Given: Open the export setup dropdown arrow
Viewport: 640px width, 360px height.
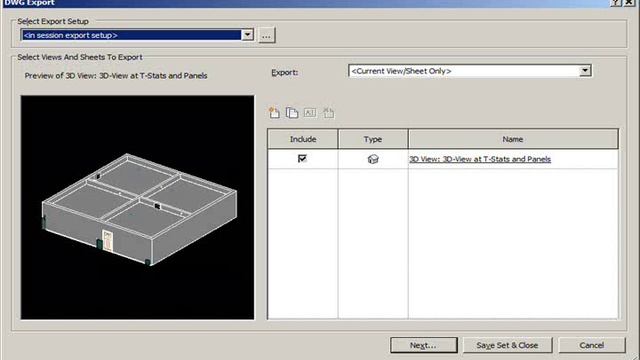Looking at the screenshot, I should [x=247, y=35].
